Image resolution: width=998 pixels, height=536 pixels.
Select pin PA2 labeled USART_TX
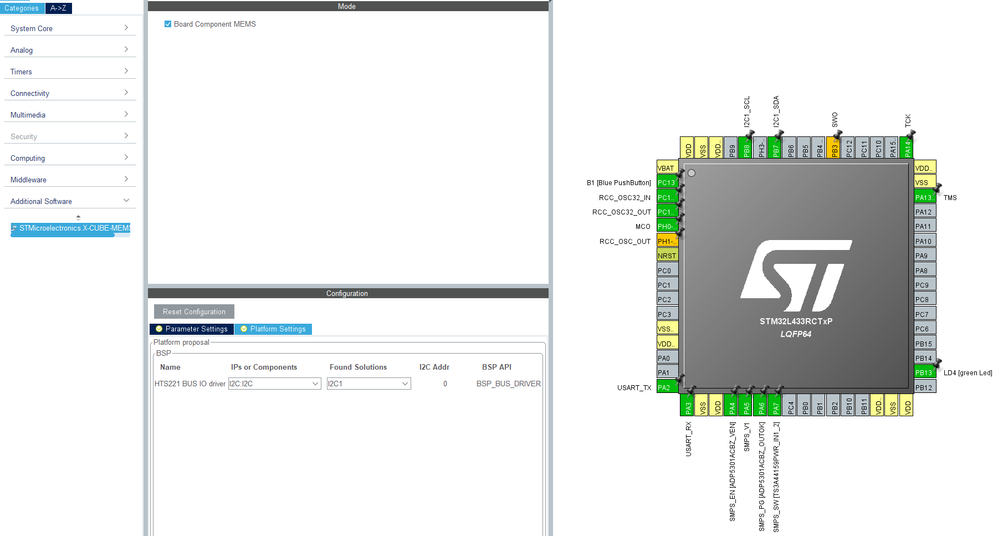(668, 388)
